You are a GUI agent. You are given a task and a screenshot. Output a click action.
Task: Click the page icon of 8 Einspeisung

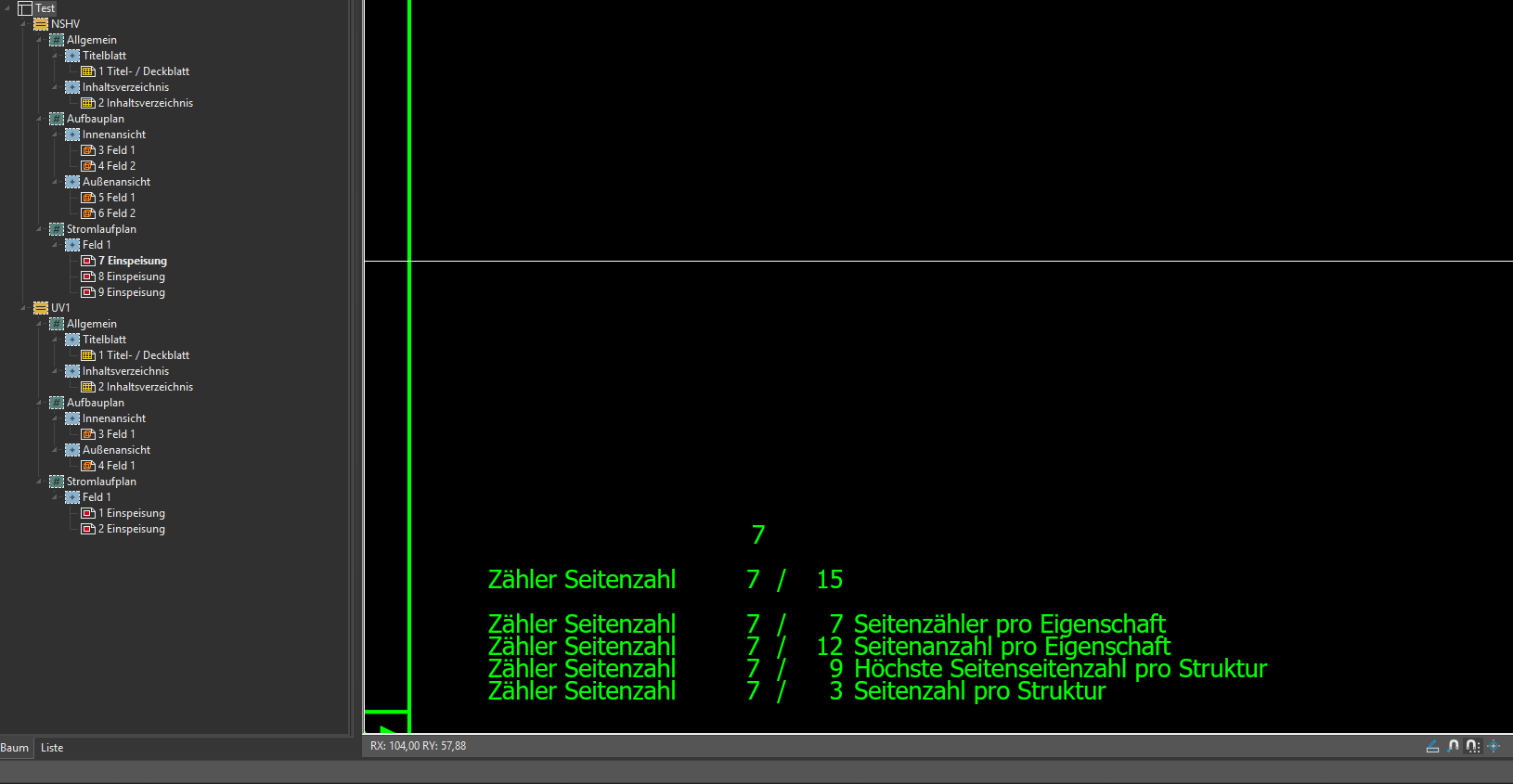coord(88,276)
